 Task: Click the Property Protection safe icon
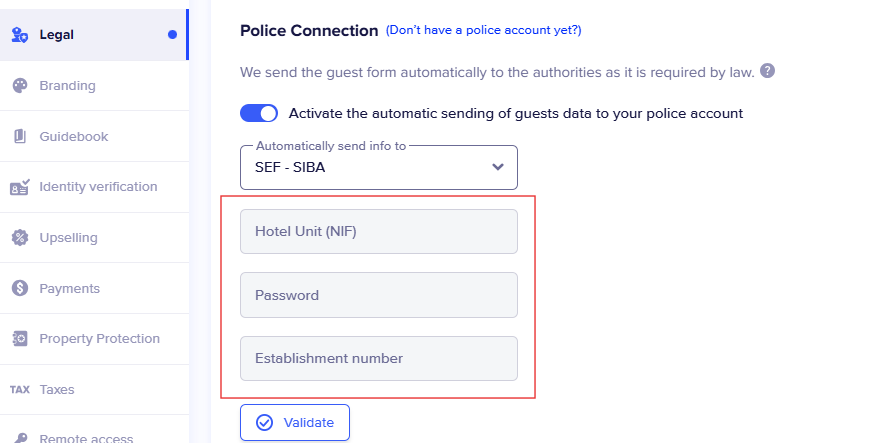click(x=20, y=339)
